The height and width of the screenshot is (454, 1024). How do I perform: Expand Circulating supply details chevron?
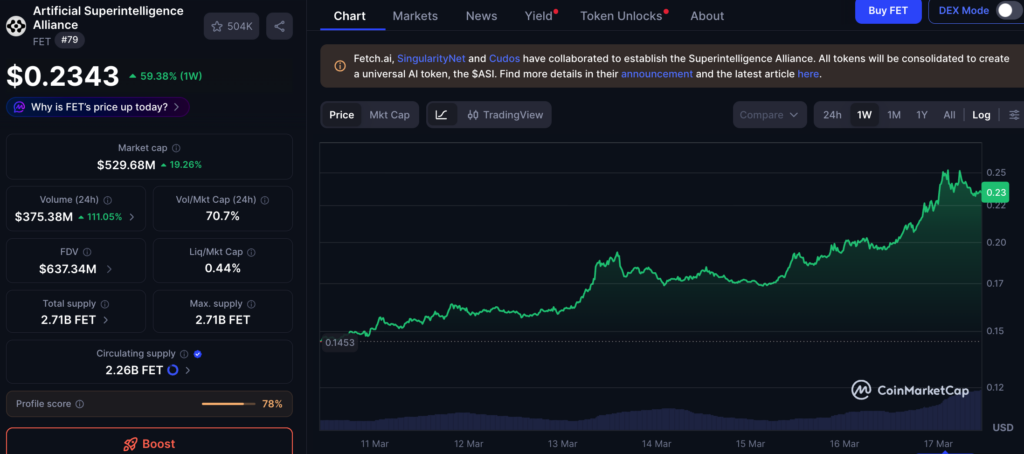pyautogui.click(x=187, y=370)
